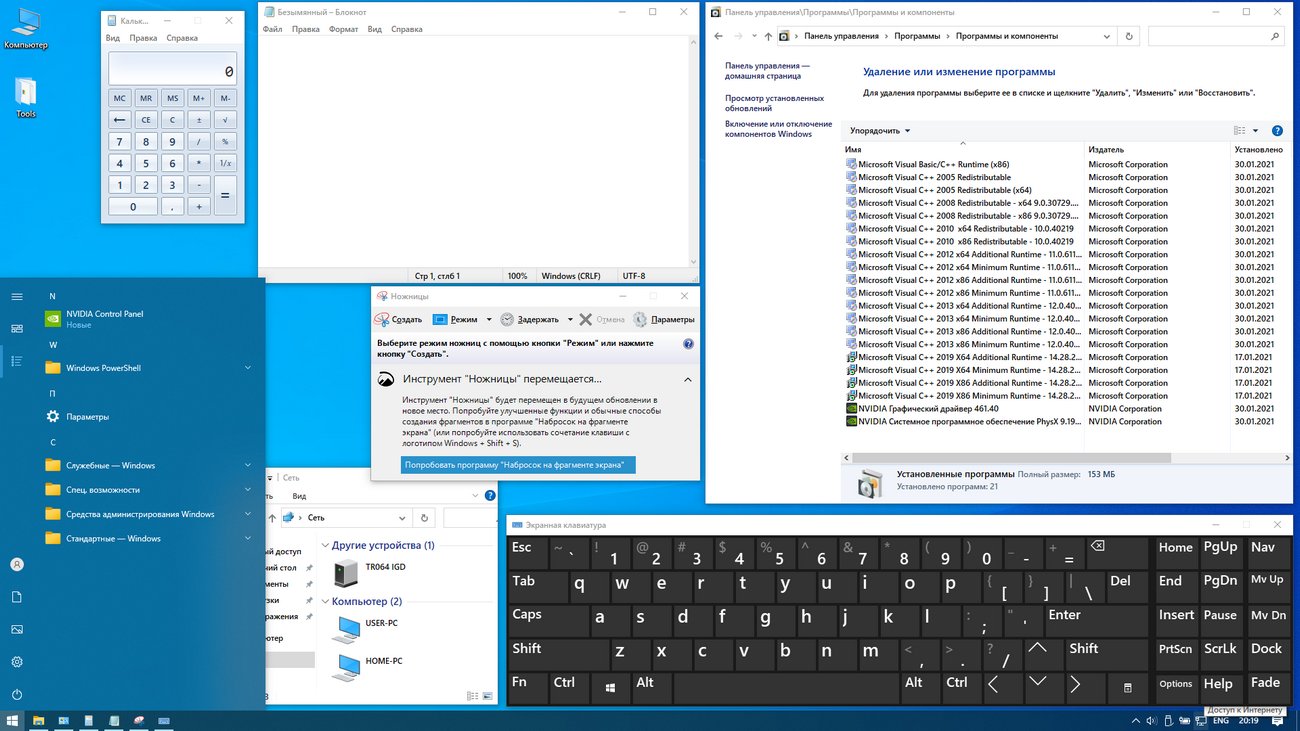
Task: Click the calculator backspace arrow button
Action: coord(119,120)
